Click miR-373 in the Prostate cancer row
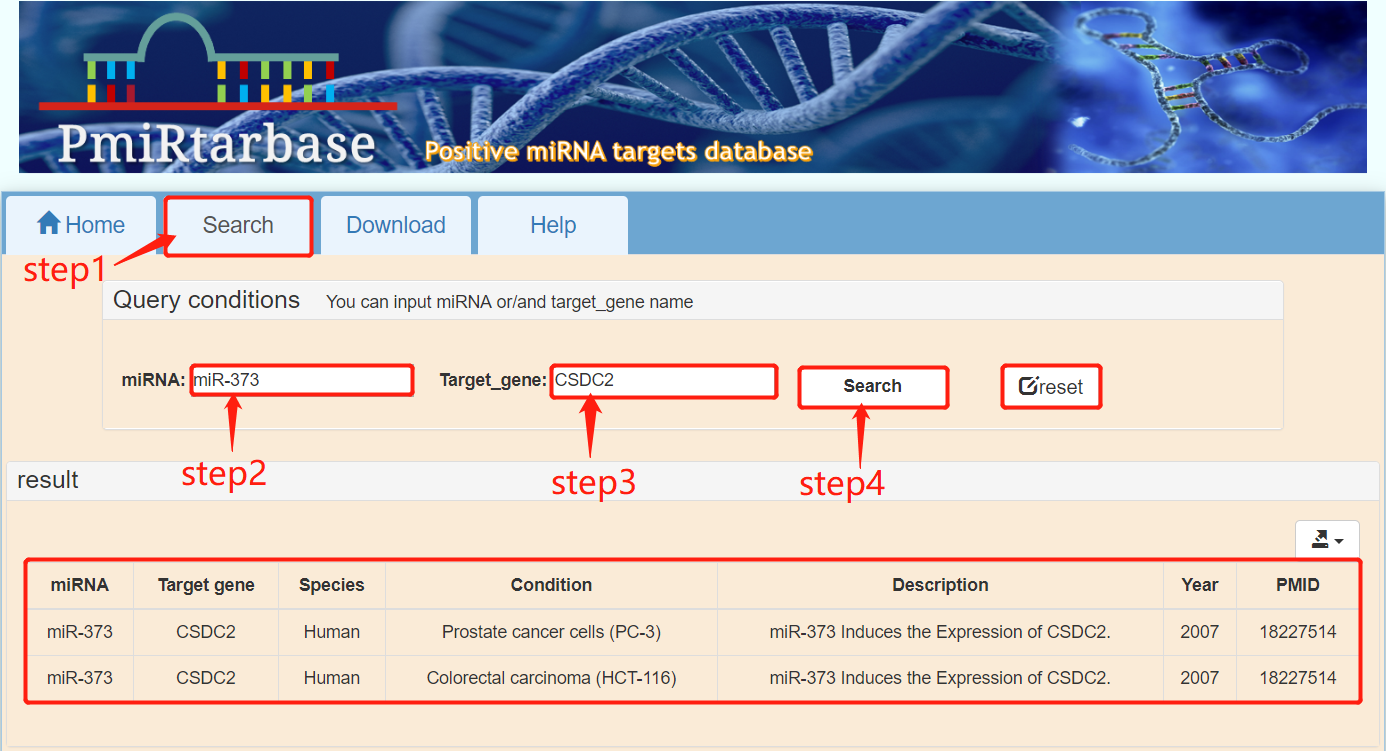Image resolution: width=1386 pixels, height=751 pixels. point(80,632)
